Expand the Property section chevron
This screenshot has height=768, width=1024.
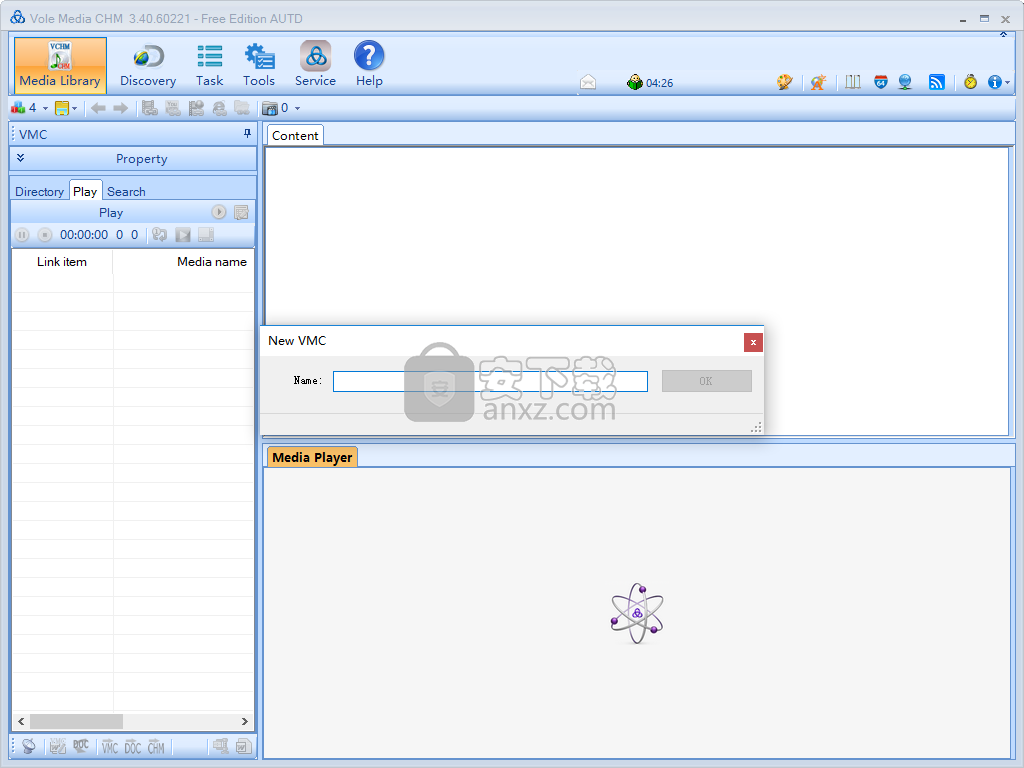[x=21, y=158]
